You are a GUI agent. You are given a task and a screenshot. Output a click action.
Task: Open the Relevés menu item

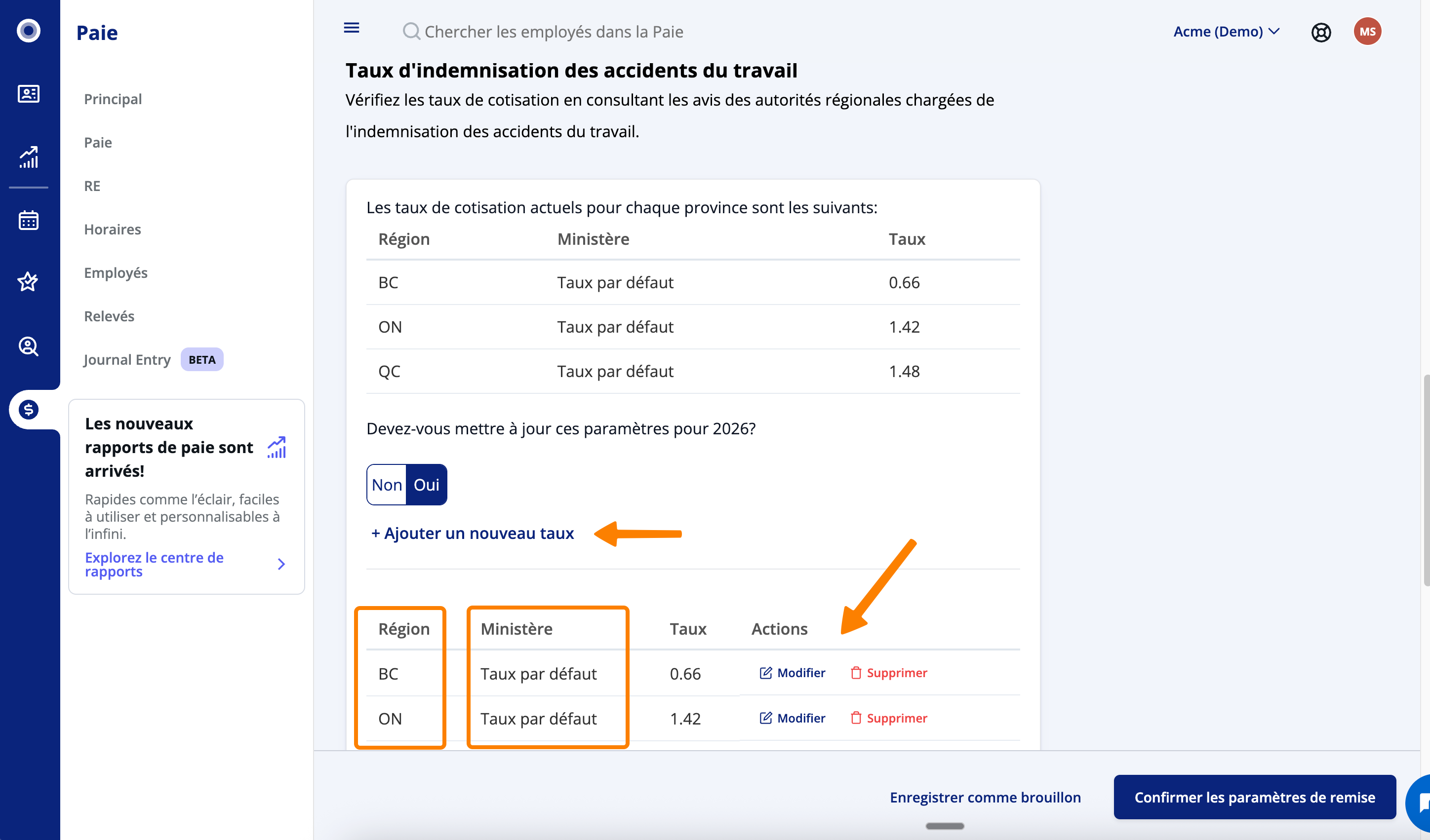109,316
